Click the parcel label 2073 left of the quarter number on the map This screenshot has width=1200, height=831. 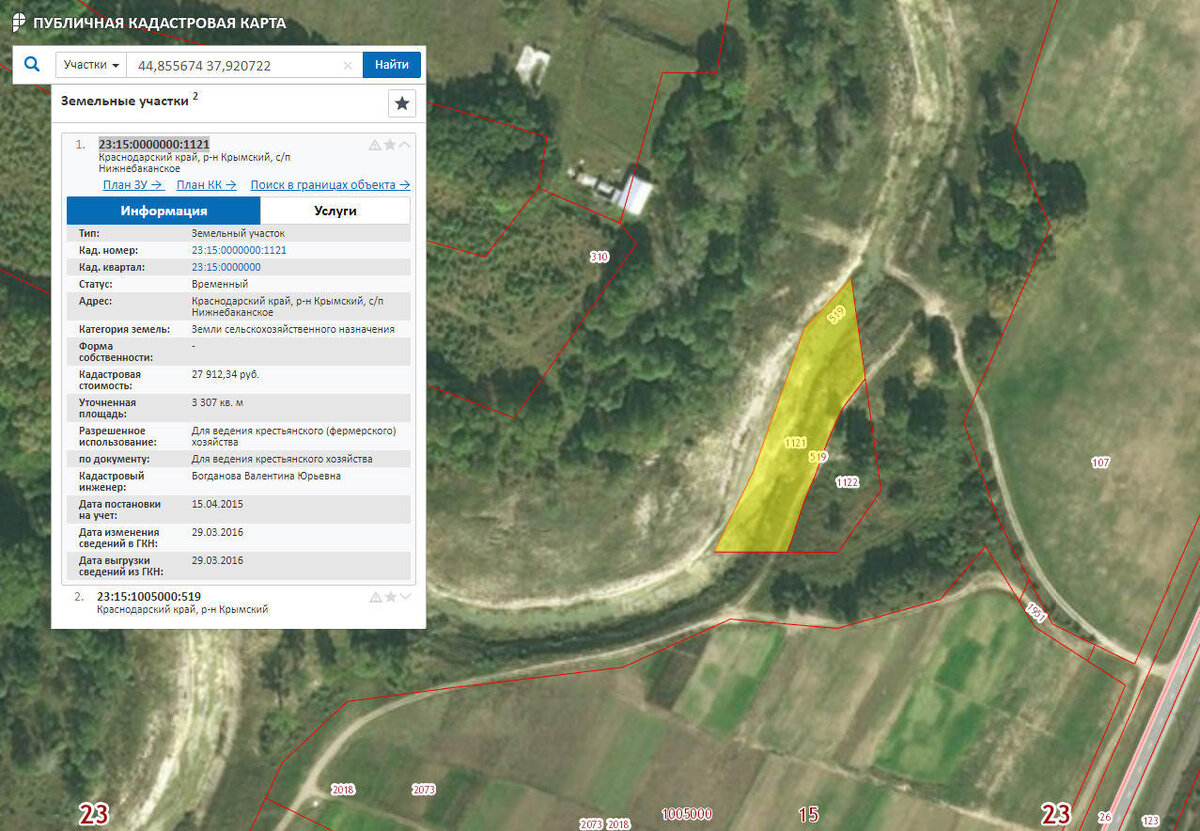(x=590, y=824)
